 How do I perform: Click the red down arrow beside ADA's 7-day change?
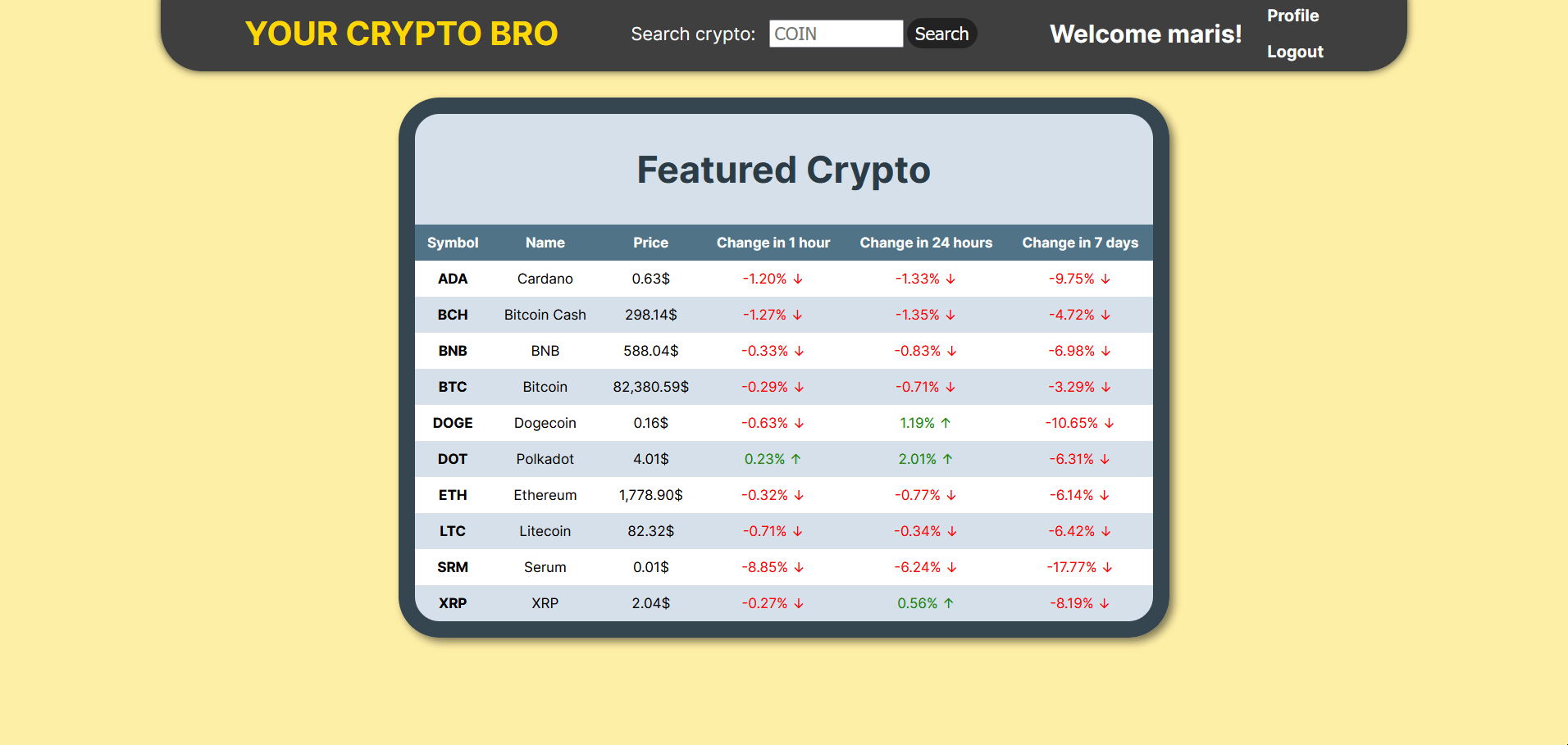[1107, 279]
